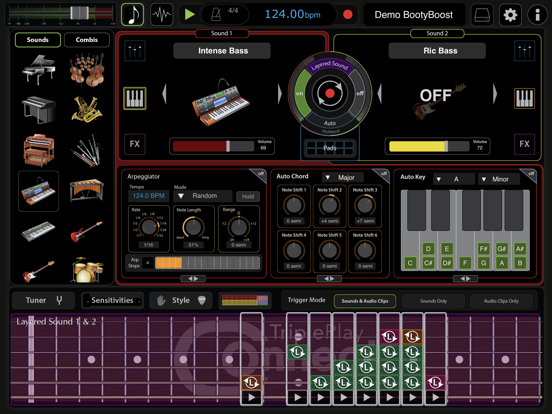Open the Arpeggiator Random mode dropdown
The width and height of the screenshot is (552, 414).
pyautogui.click(x=202, y=196)
